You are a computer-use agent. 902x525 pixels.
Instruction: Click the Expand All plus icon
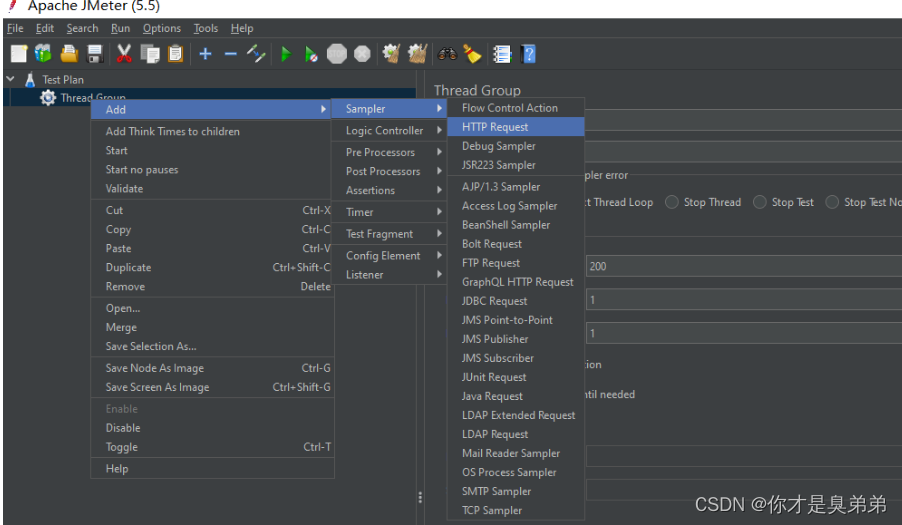[x=205, y=53]
